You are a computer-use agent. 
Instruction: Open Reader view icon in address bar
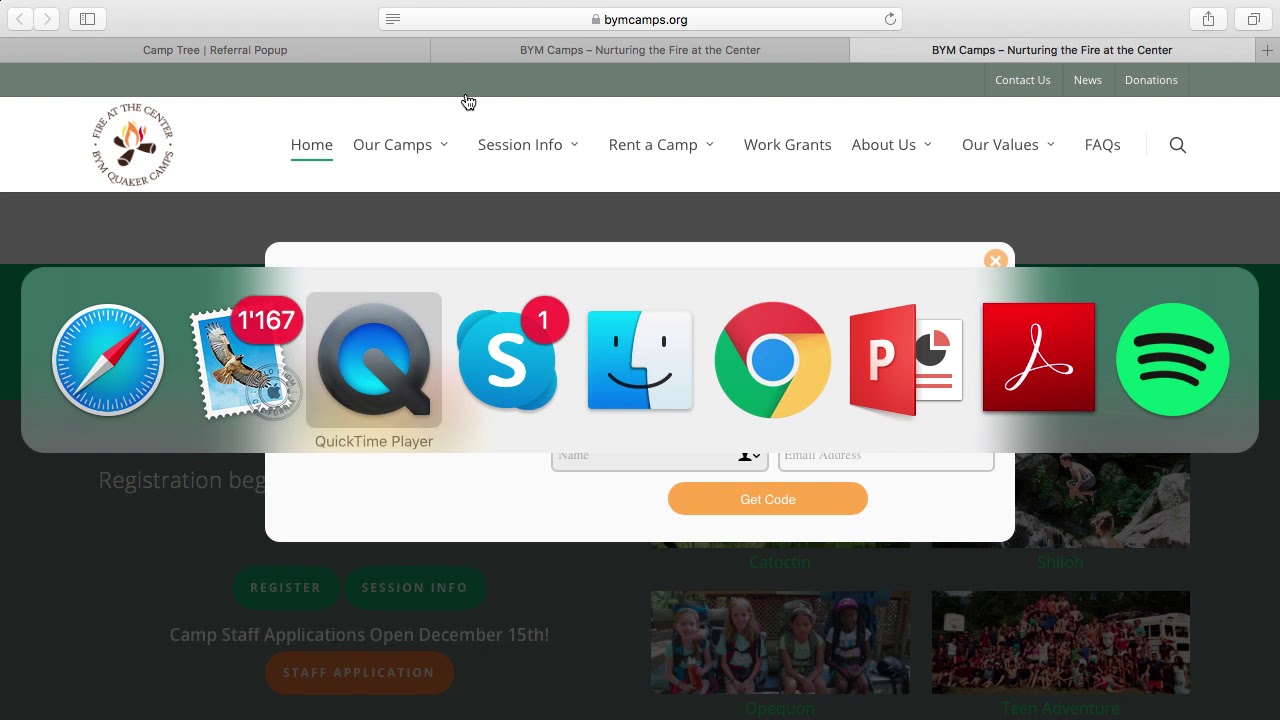(x=393, y=19)
